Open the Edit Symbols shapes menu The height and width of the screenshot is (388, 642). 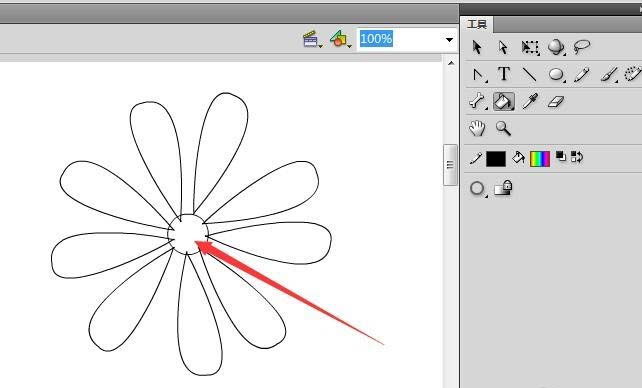[x=340, y=39]
